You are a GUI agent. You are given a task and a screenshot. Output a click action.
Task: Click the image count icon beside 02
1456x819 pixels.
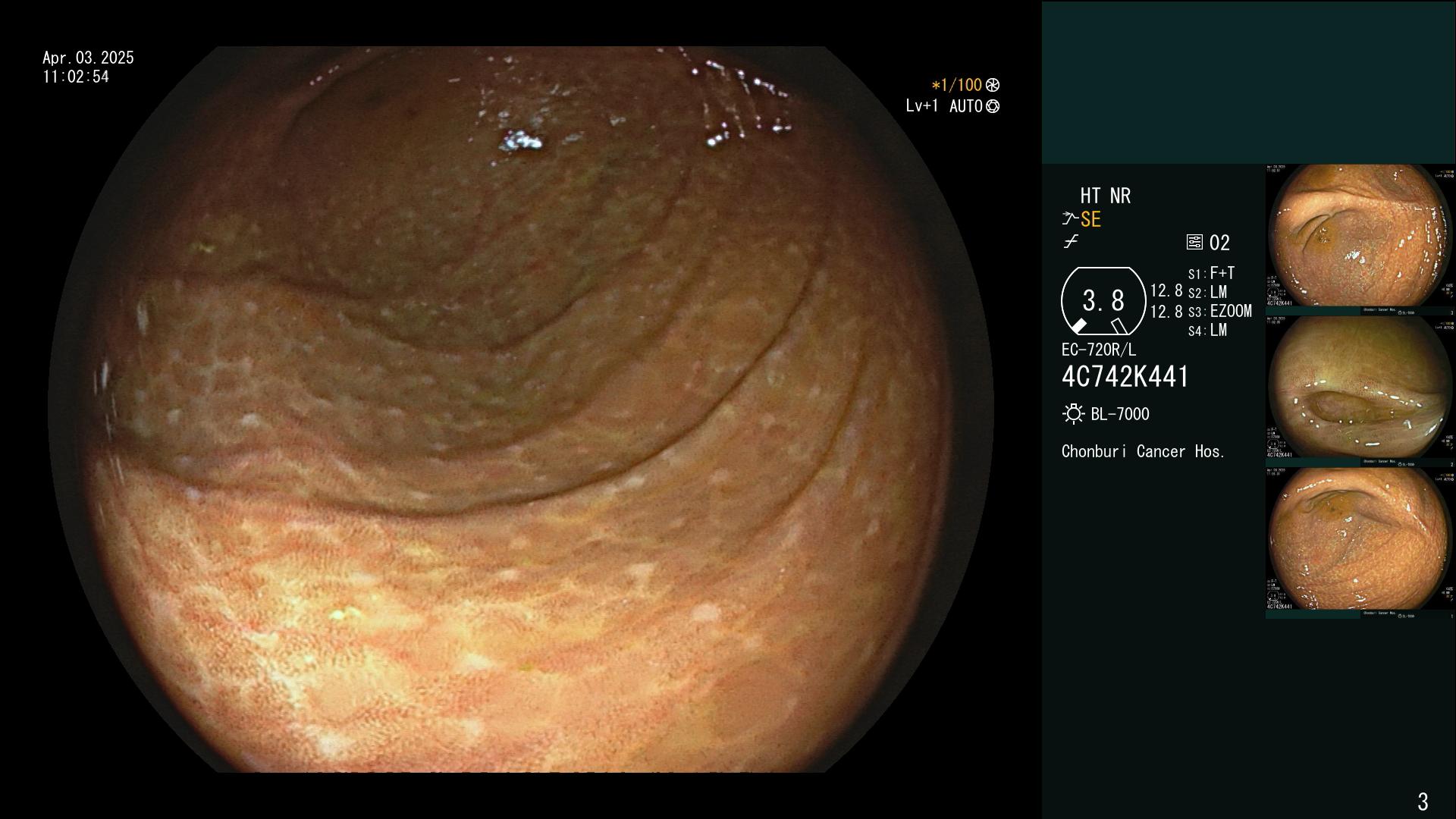point(1194,243)
